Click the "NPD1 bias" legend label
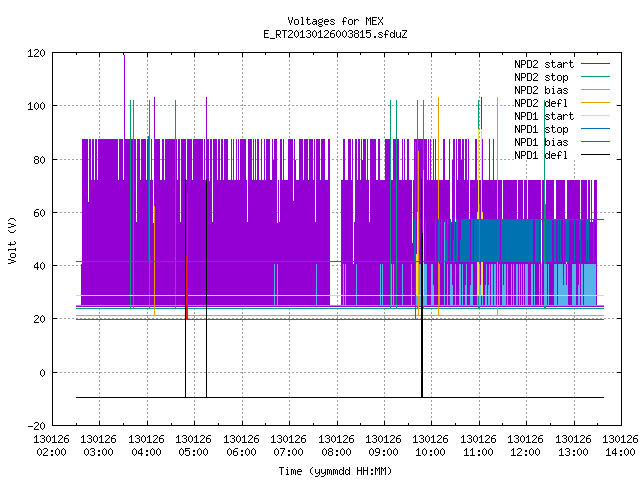The image size is (640, 480). coord(541,142)
